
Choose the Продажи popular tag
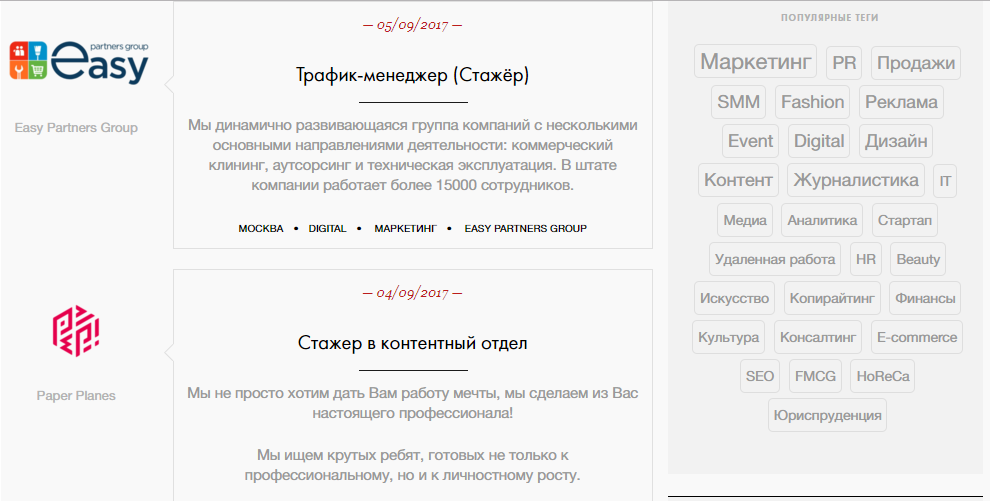pos(915,63)
